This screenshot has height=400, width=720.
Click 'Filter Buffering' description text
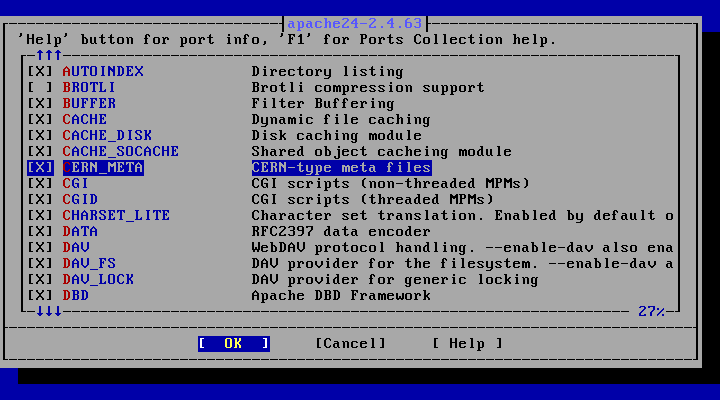[x=323, y=104]
